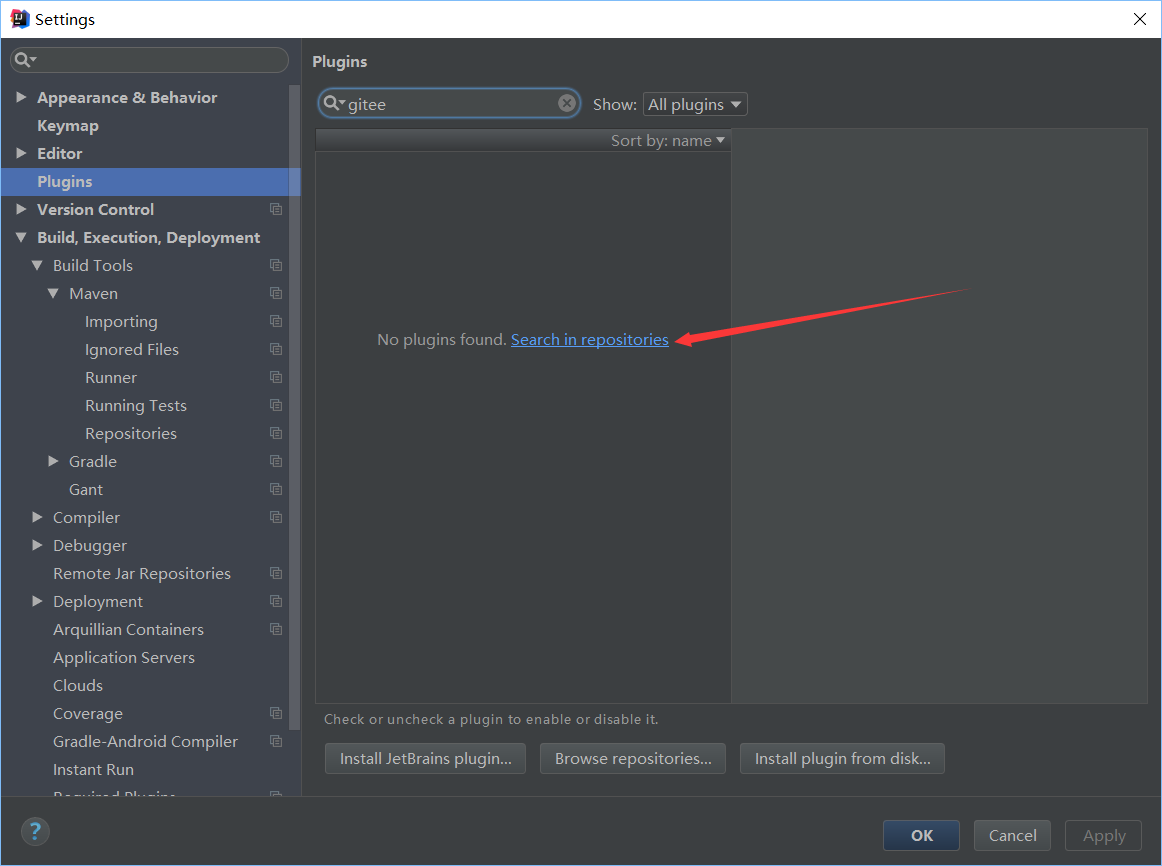The height and width of the screenshot is (866, 1162).
Task: Open the Importing settings under Maven
Action: [x=121, y=322]
